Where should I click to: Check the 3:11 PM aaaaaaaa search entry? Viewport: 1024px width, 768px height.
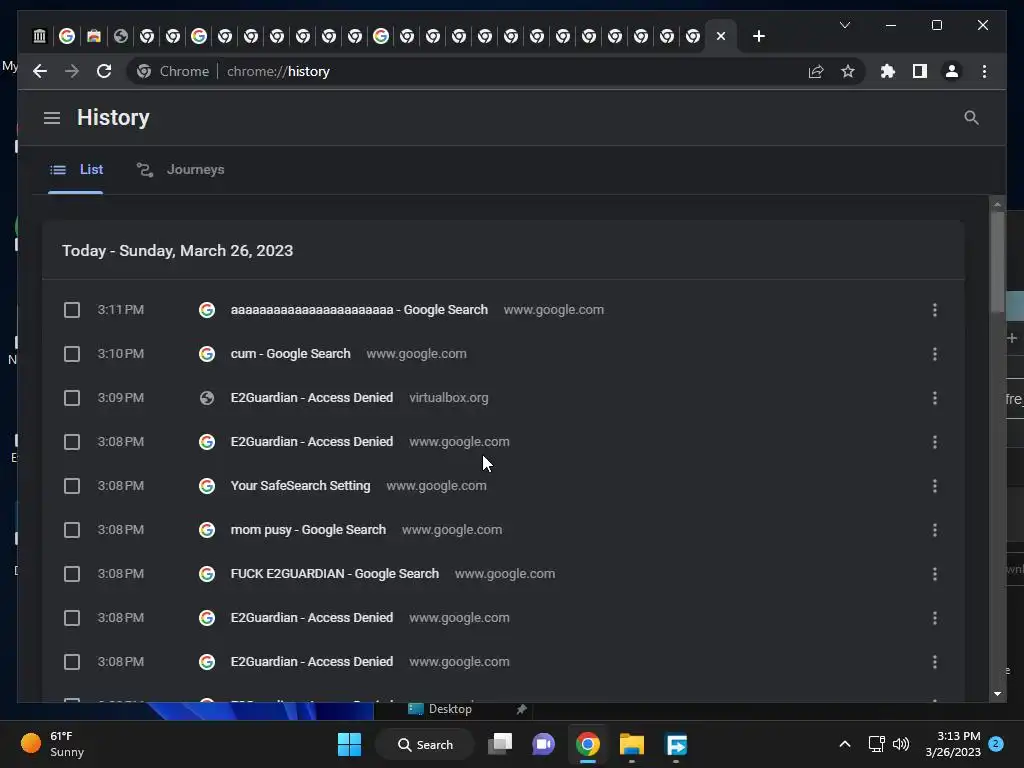[72, 310]
